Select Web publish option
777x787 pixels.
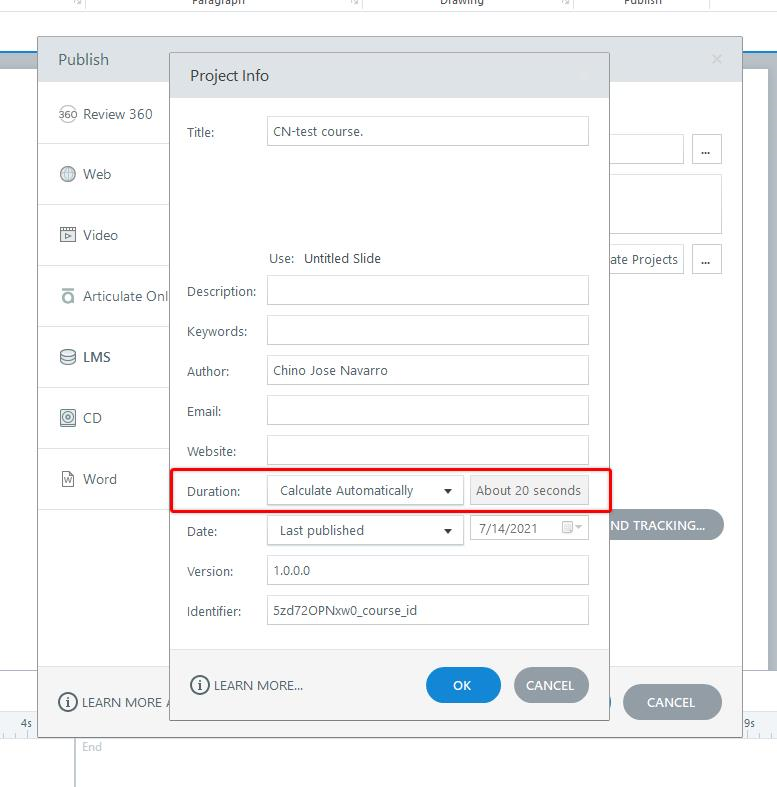click(104, 174)
